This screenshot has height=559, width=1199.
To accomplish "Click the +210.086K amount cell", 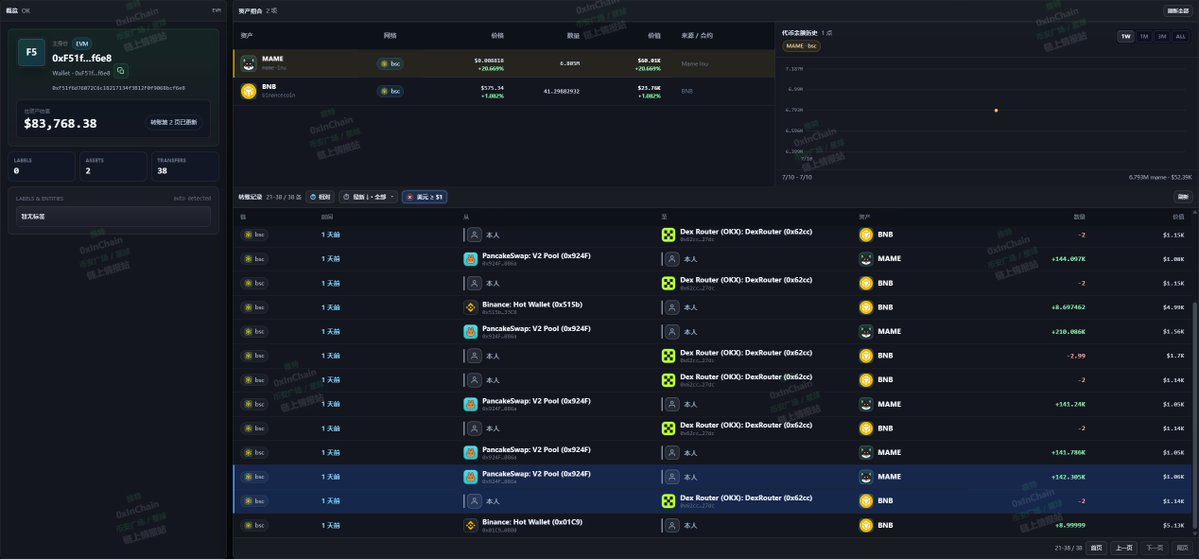I will (x=1067, y=331).
